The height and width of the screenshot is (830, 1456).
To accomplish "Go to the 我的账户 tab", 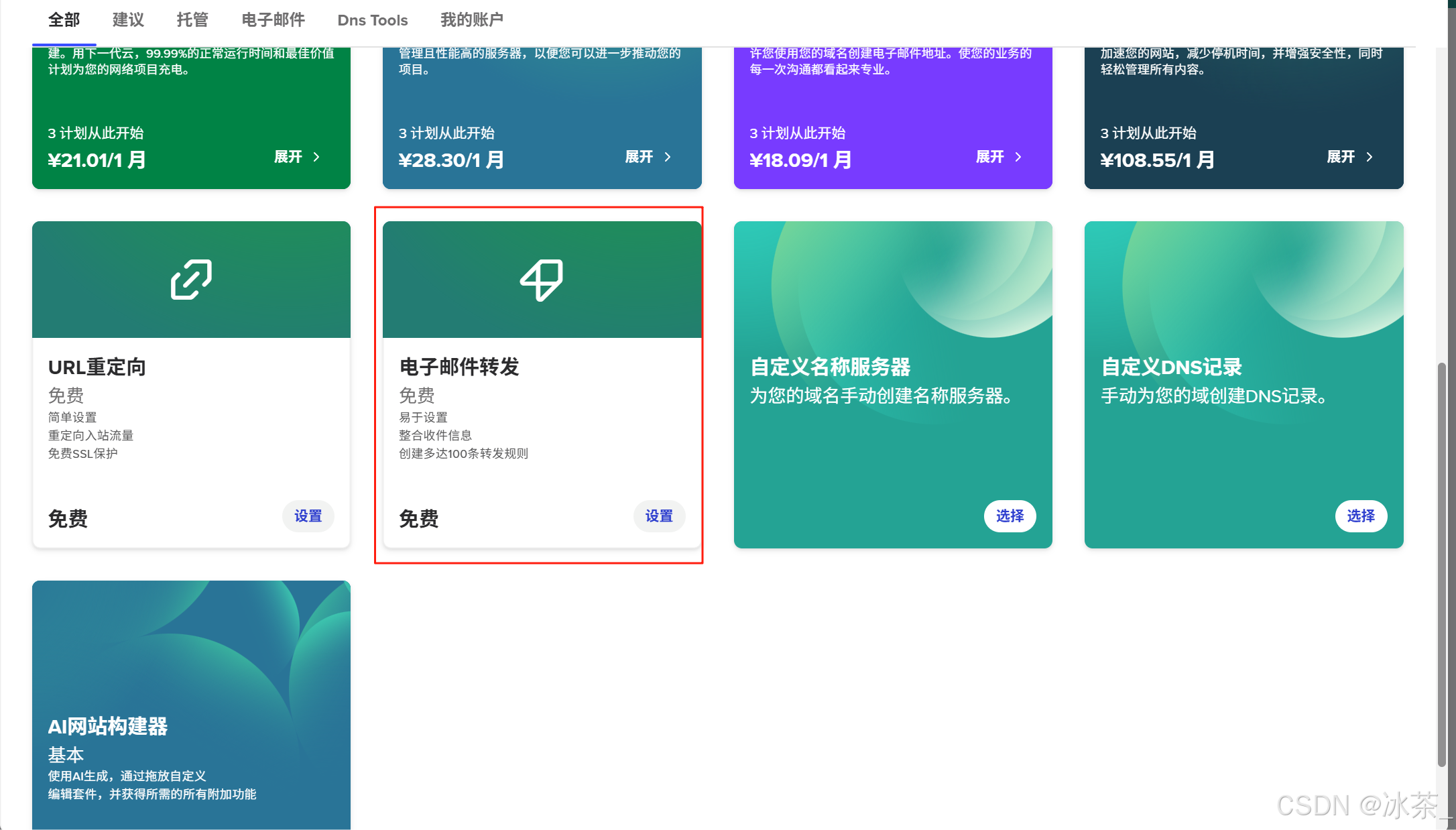I will click(471, 20).
